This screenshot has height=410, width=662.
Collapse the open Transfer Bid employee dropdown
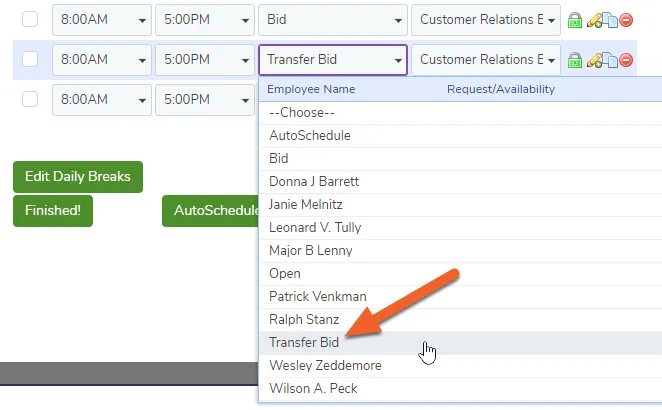click(x=333, y=60)
